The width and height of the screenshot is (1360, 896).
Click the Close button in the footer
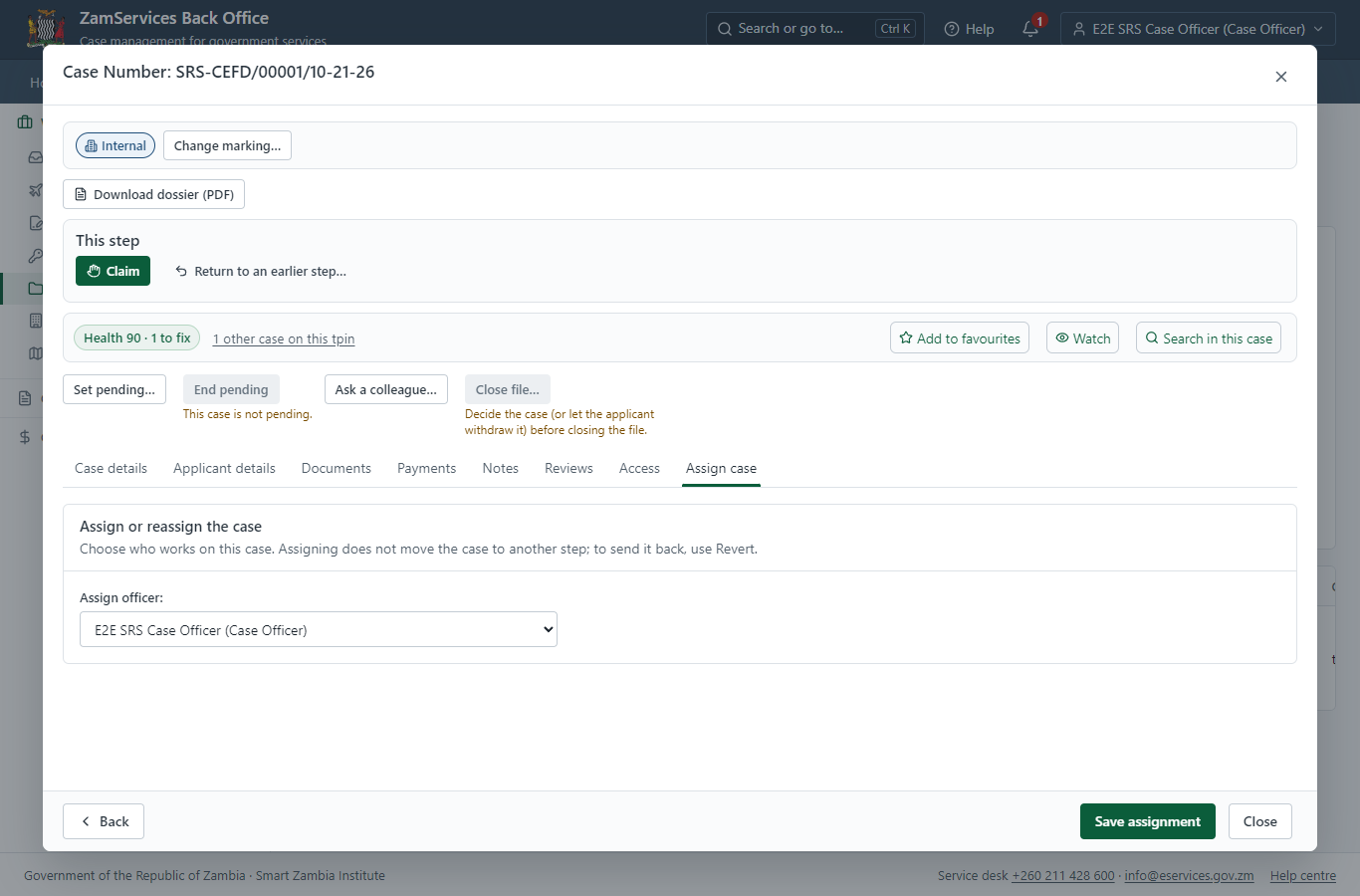[1259, 821]
